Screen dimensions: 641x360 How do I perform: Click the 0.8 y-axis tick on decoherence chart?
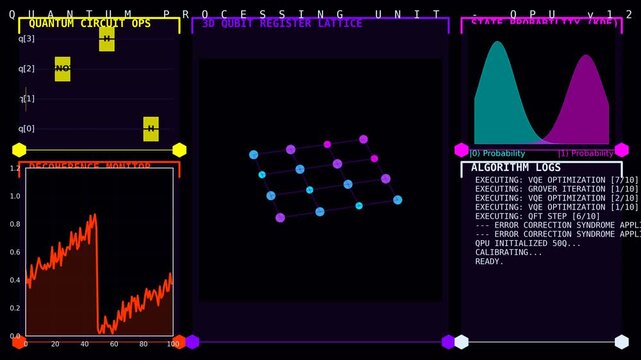pyautogui.click(x=15, y=224)
